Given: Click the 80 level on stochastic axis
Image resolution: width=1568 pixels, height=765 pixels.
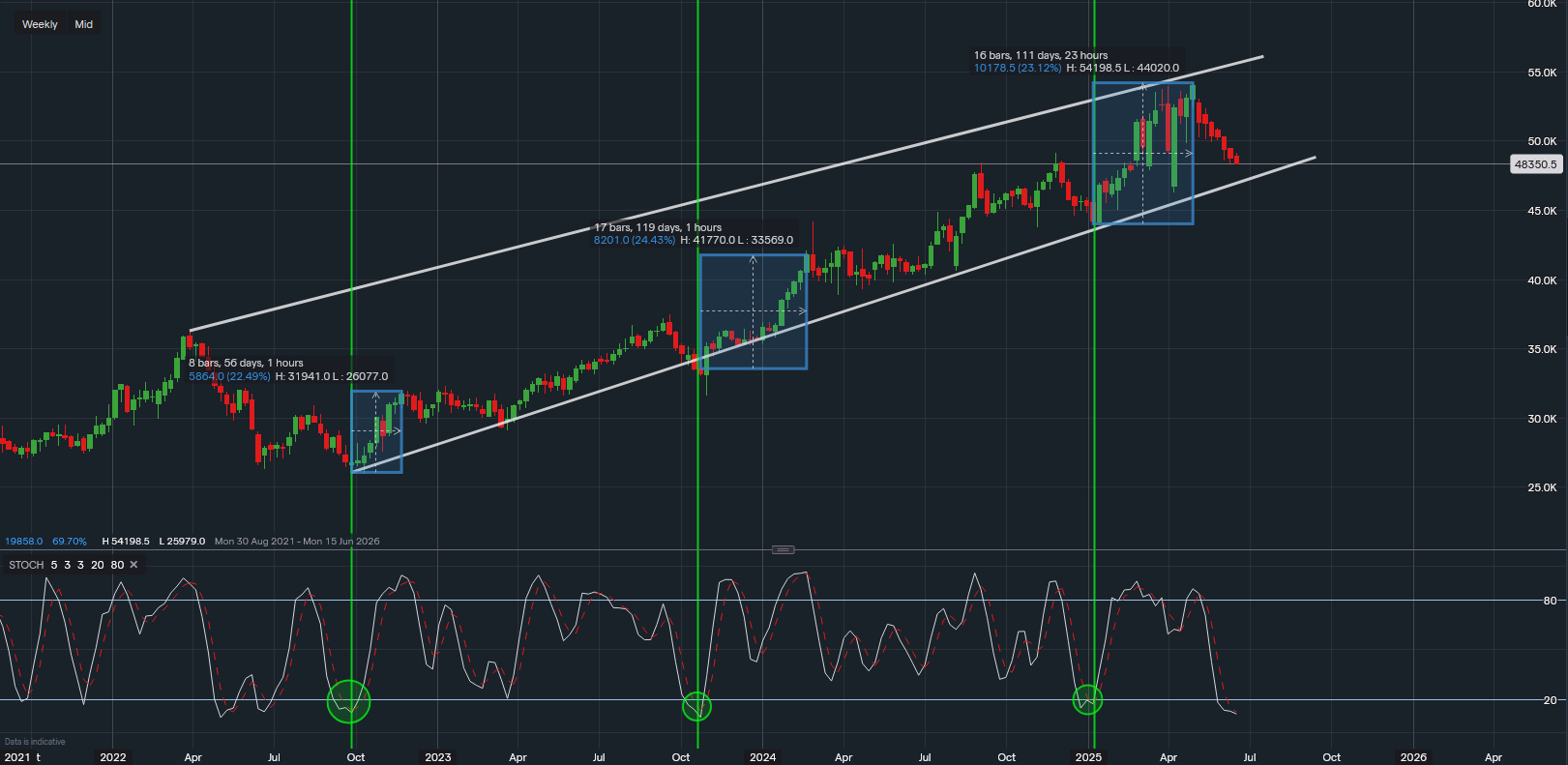Looking at the screenshot, I should coord(1550,601).
